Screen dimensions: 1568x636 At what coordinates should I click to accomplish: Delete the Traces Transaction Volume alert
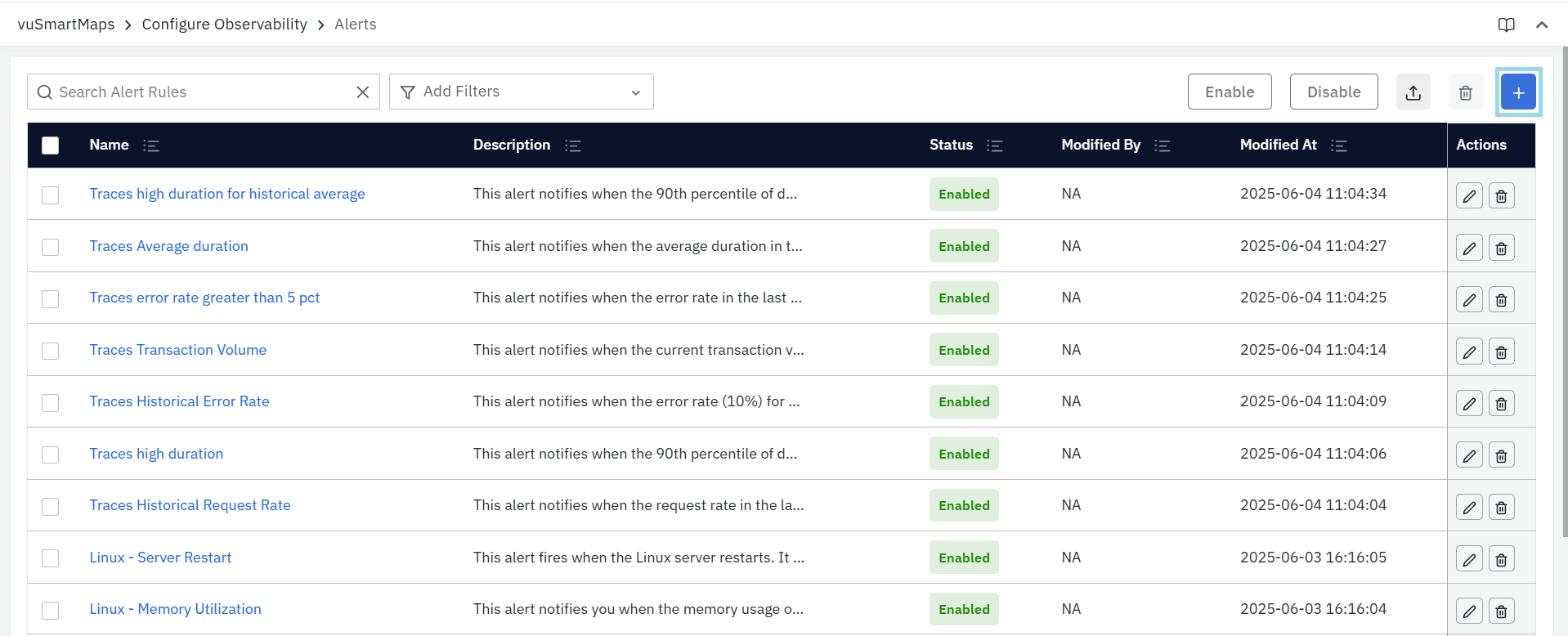coord(1501,352)
